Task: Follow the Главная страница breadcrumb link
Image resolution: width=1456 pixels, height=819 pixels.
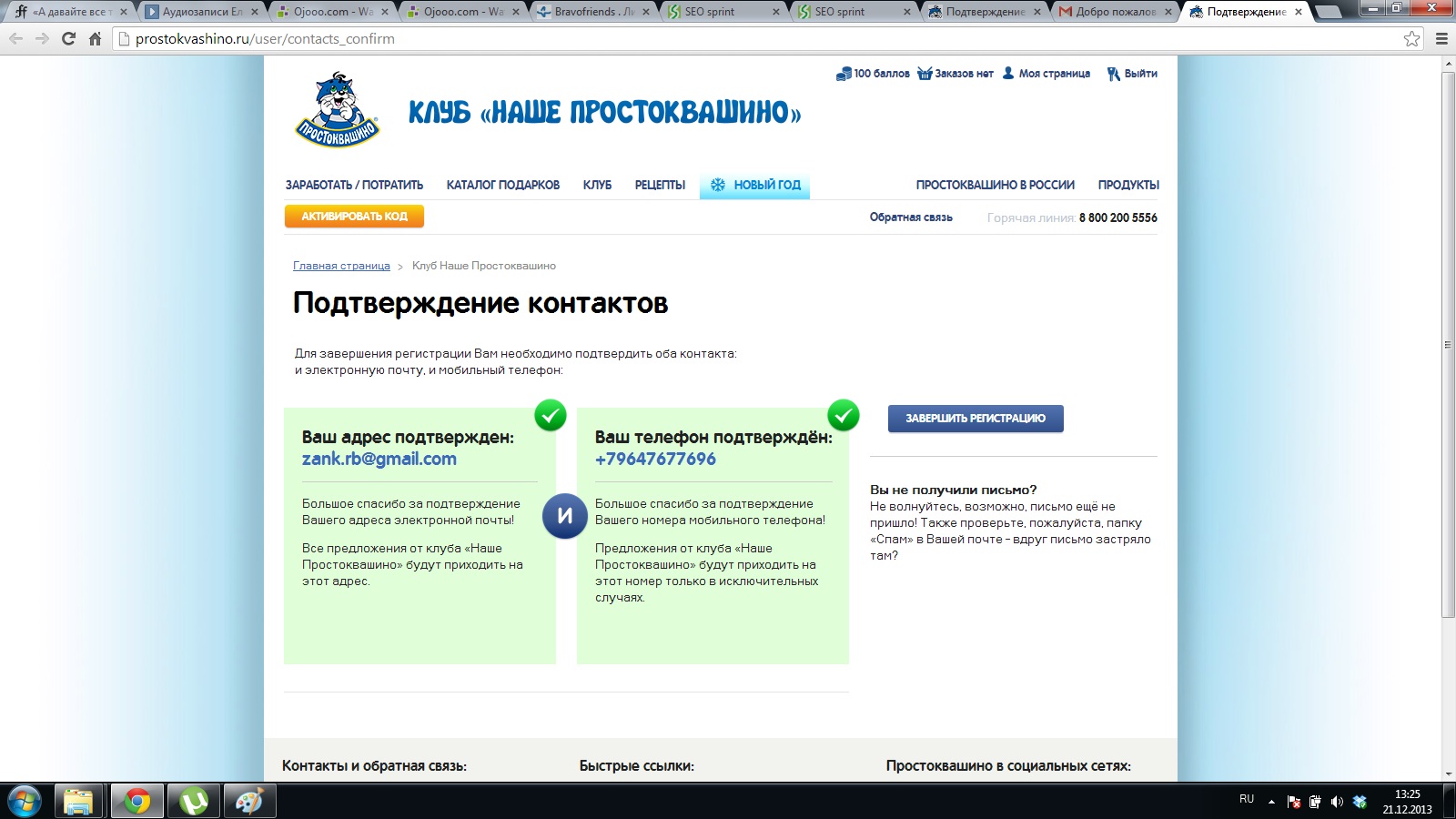Action: [x=341, y=266]
